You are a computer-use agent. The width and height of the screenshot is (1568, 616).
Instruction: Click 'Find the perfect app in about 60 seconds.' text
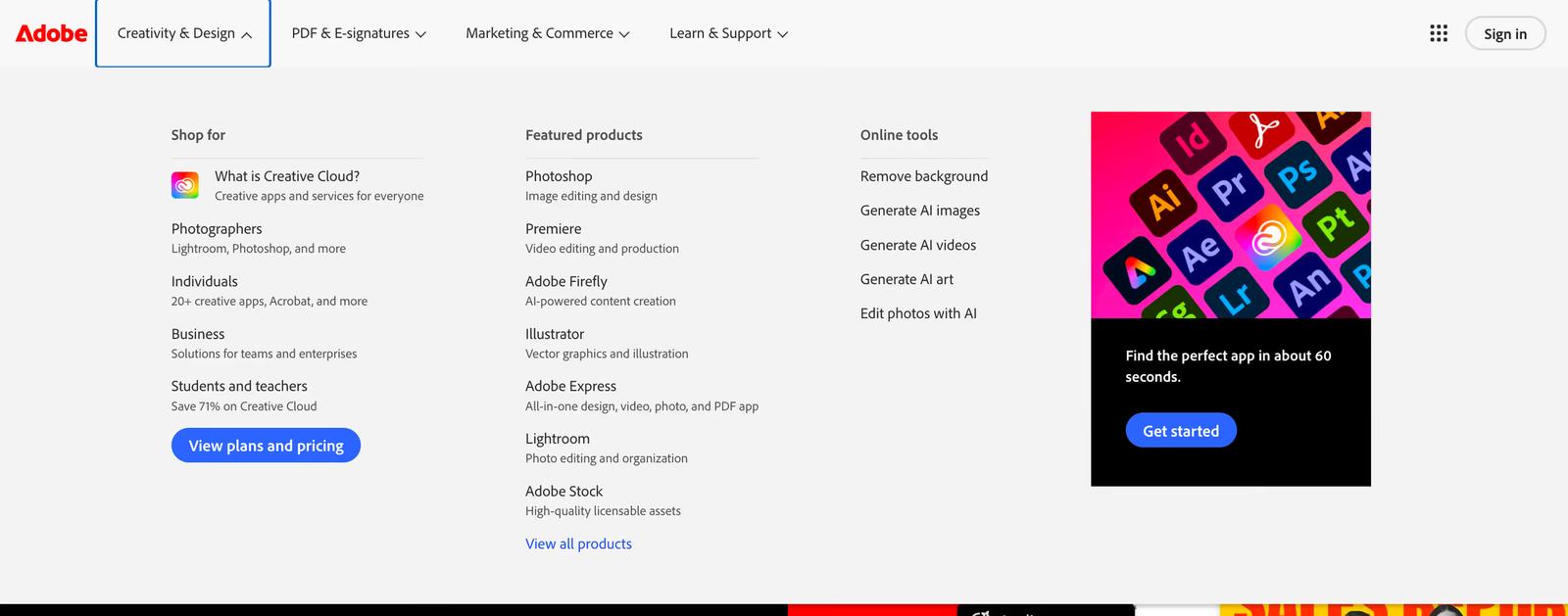click(x=1228, y=366)
